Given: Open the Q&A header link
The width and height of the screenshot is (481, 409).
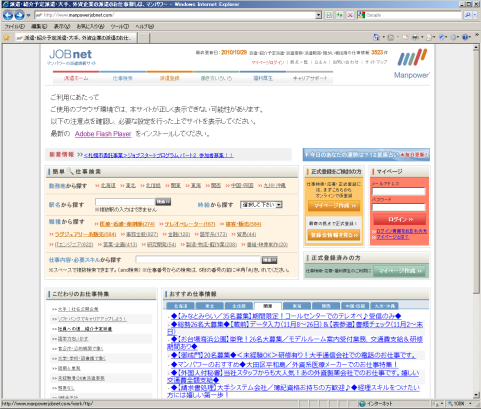Looking at the screenshot, I should 321,62.
